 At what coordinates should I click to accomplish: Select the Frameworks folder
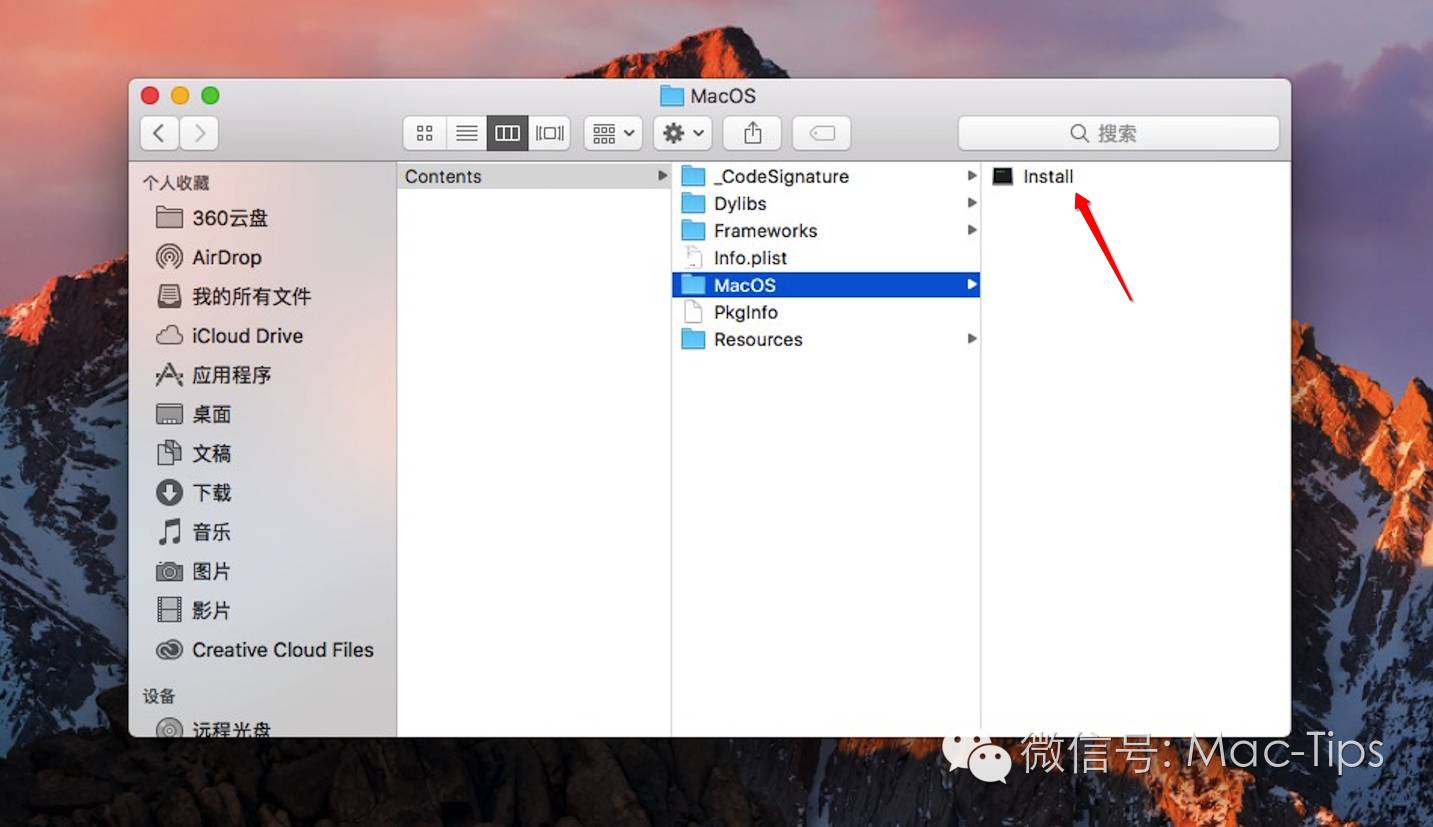(x=765, y=231)
